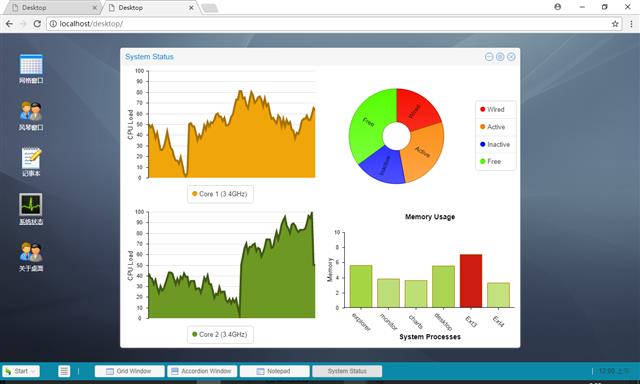
Task: Open the Start menu
Action: (21, 371)
